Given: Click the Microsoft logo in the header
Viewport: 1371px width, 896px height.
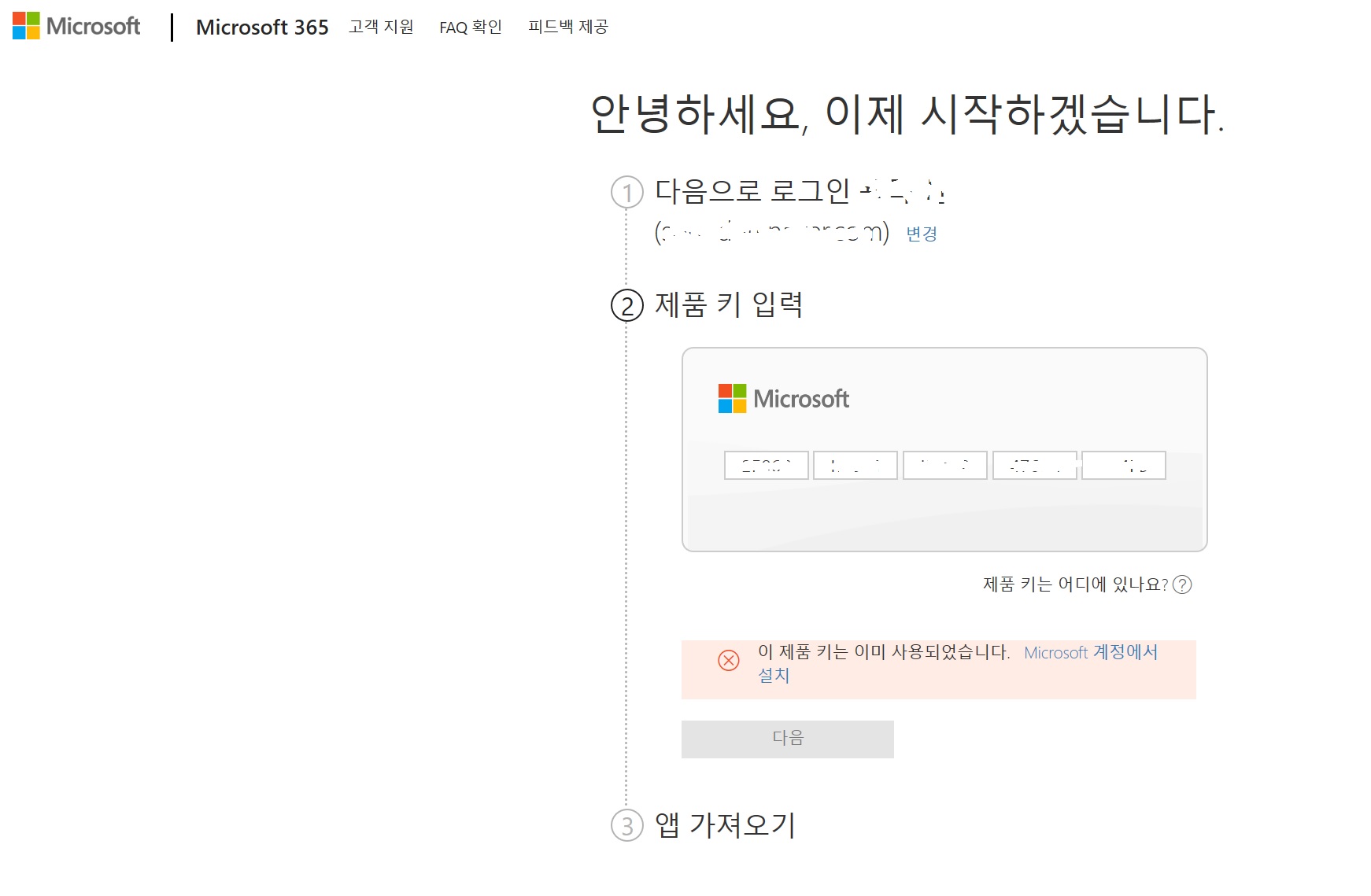Looking at the screenshot, I should 76,26.
